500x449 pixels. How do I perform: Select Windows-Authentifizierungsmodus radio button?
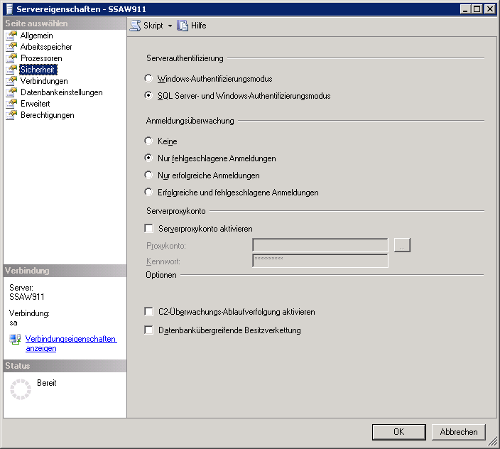pos(148,78)
